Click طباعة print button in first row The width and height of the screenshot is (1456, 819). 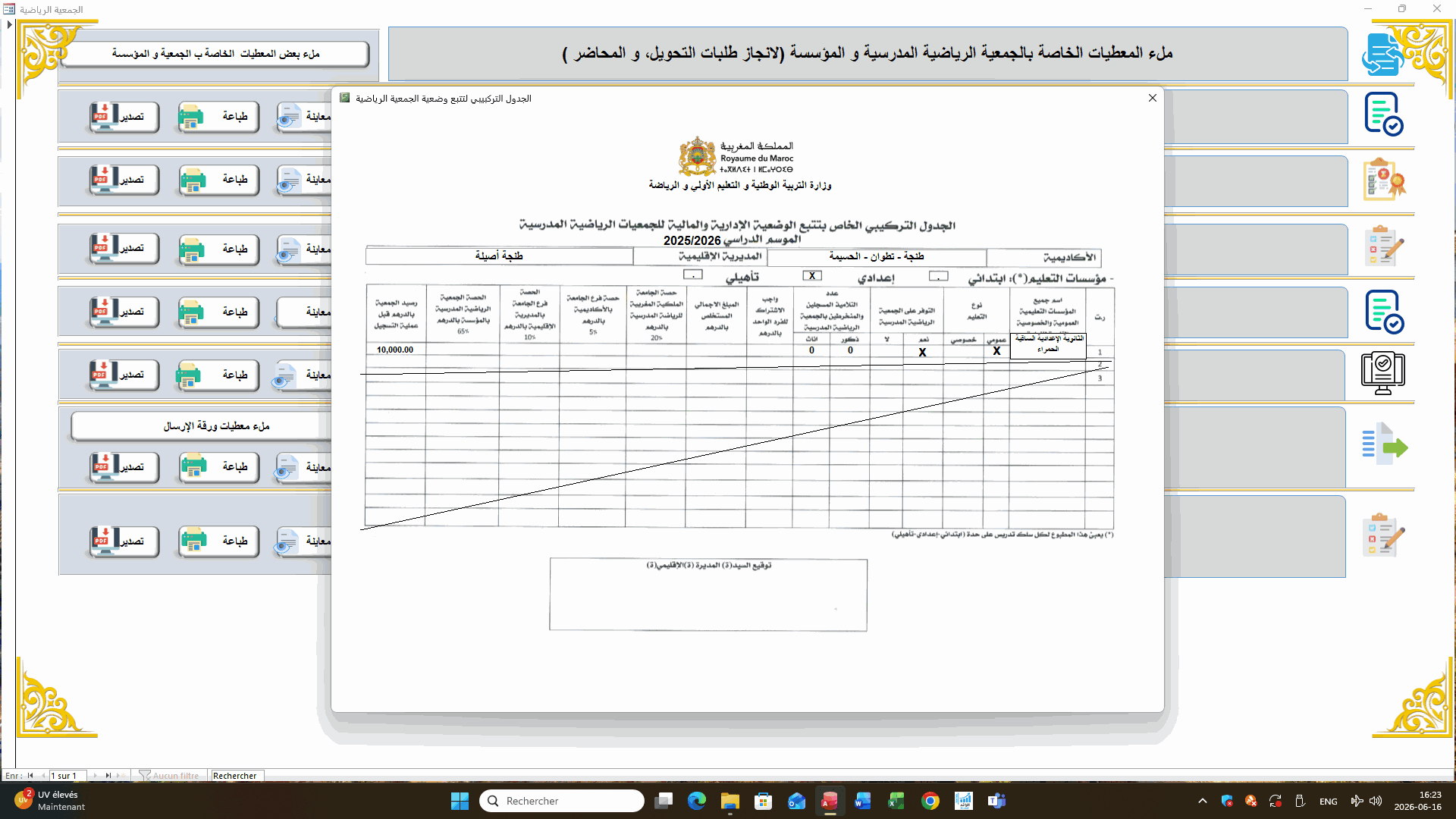[x=218, y=116]
